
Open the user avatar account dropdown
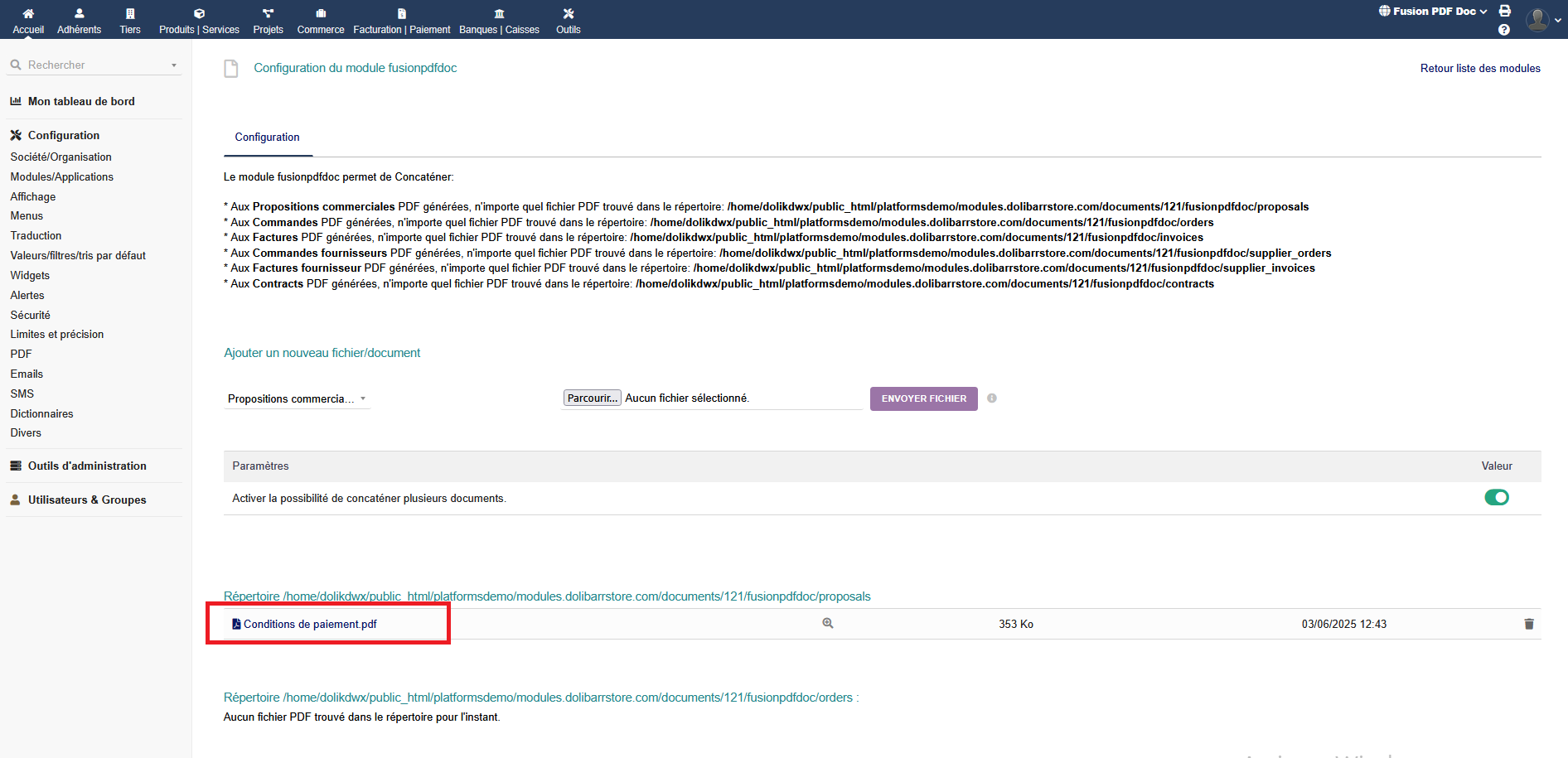(x=1541, y=19)
